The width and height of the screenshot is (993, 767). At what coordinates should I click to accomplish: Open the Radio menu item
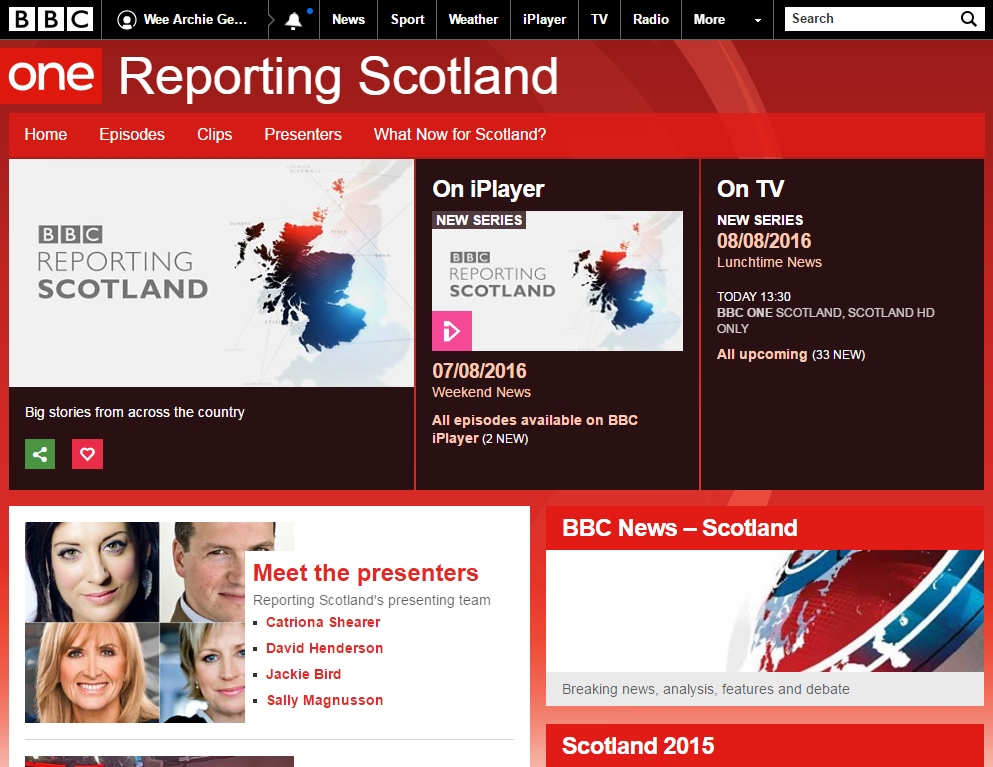[650, 20]
